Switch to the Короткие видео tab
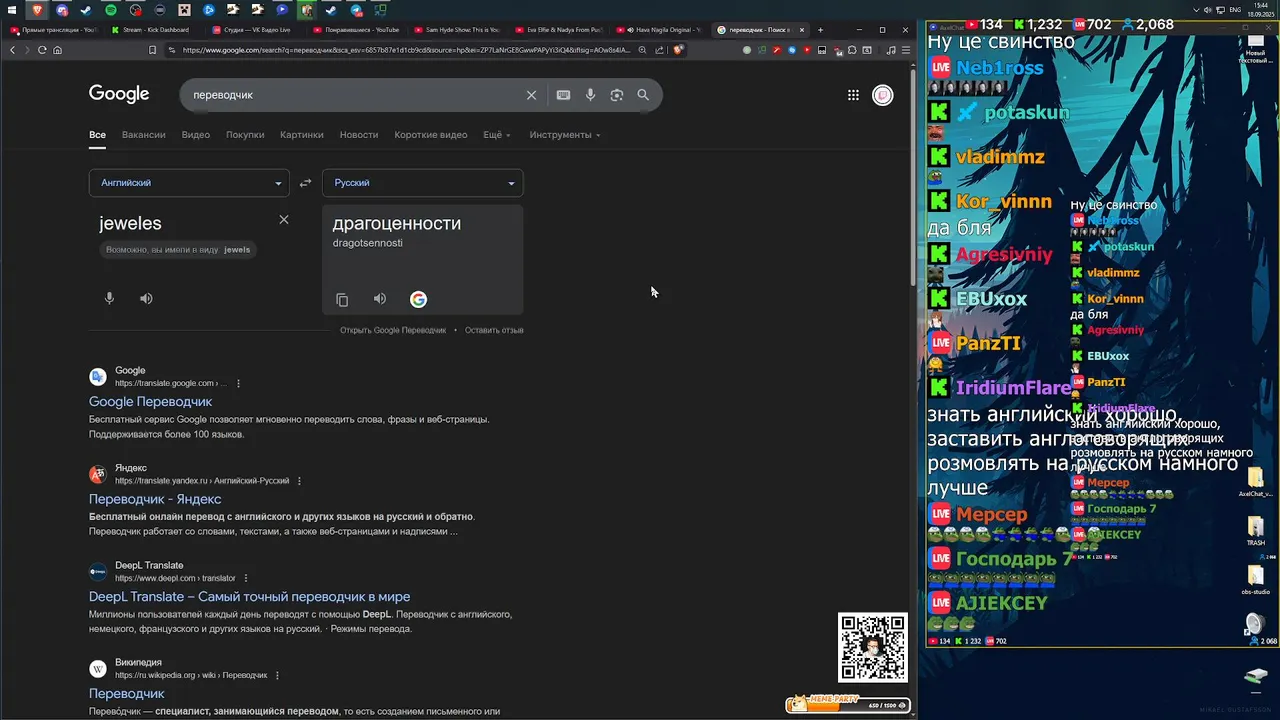Screen dimensions: 1280x720 tap(431, 135)
